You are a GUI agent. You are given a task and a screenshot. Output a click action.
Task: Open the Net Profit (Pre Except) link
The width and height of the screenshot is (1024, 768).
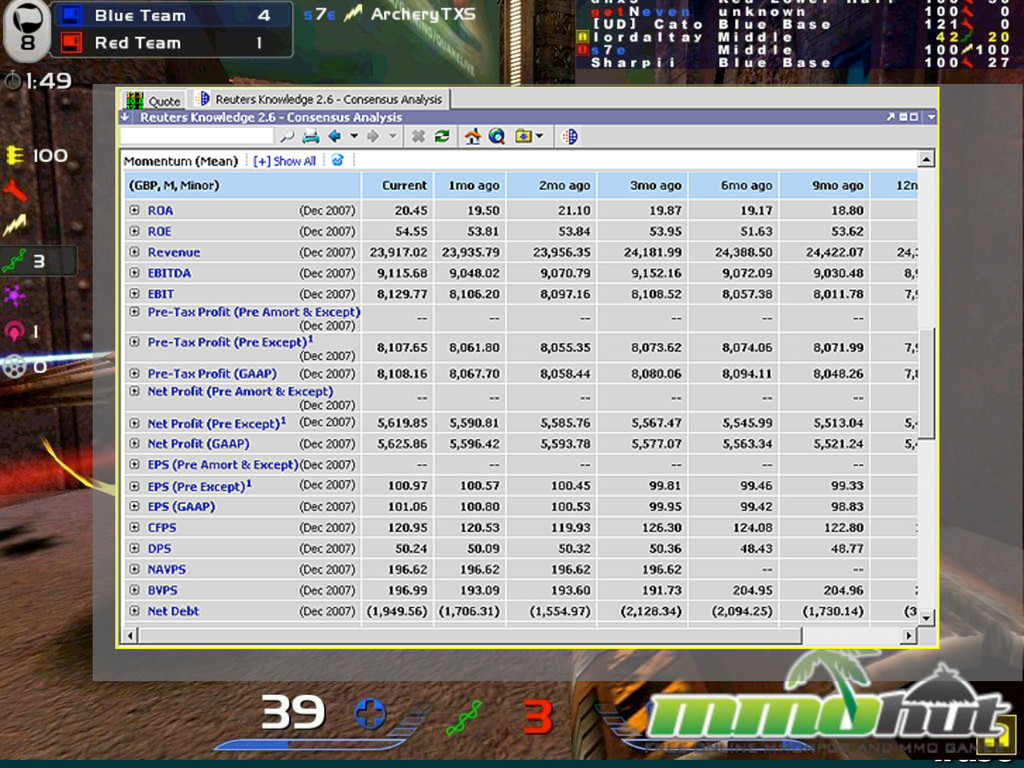click(216, 423)
